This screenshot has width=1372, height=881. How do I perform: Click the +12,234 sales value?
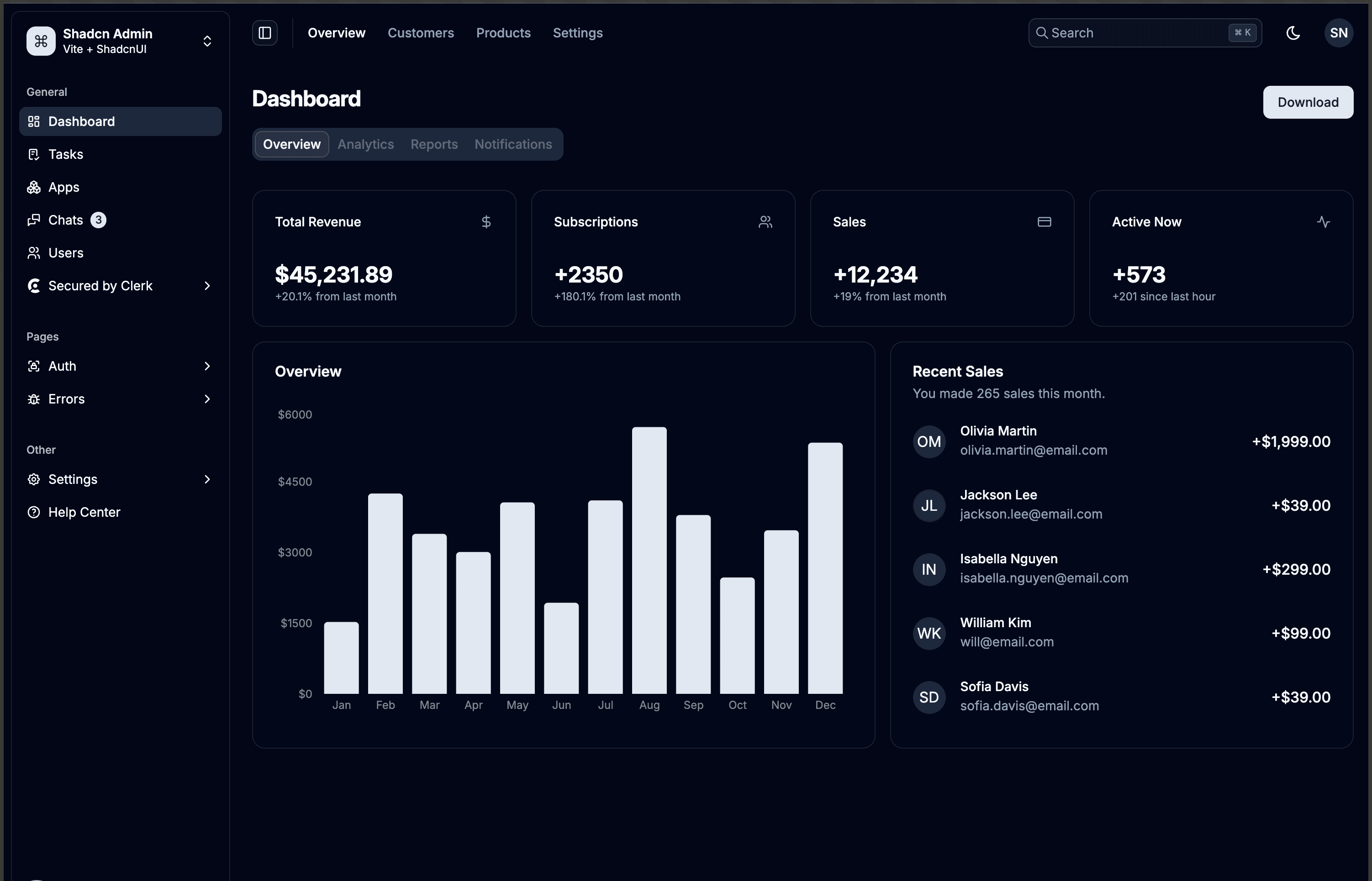click(875, 275)
